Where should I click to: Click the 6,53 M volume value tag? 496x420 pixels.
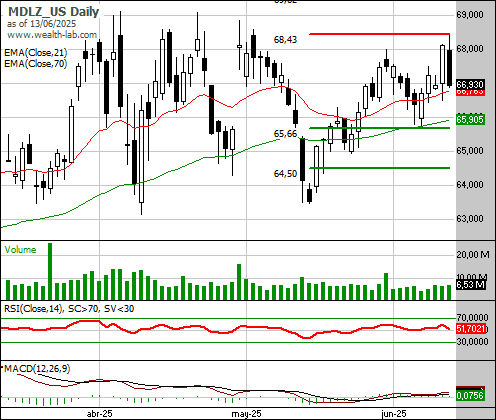[470, 285]
